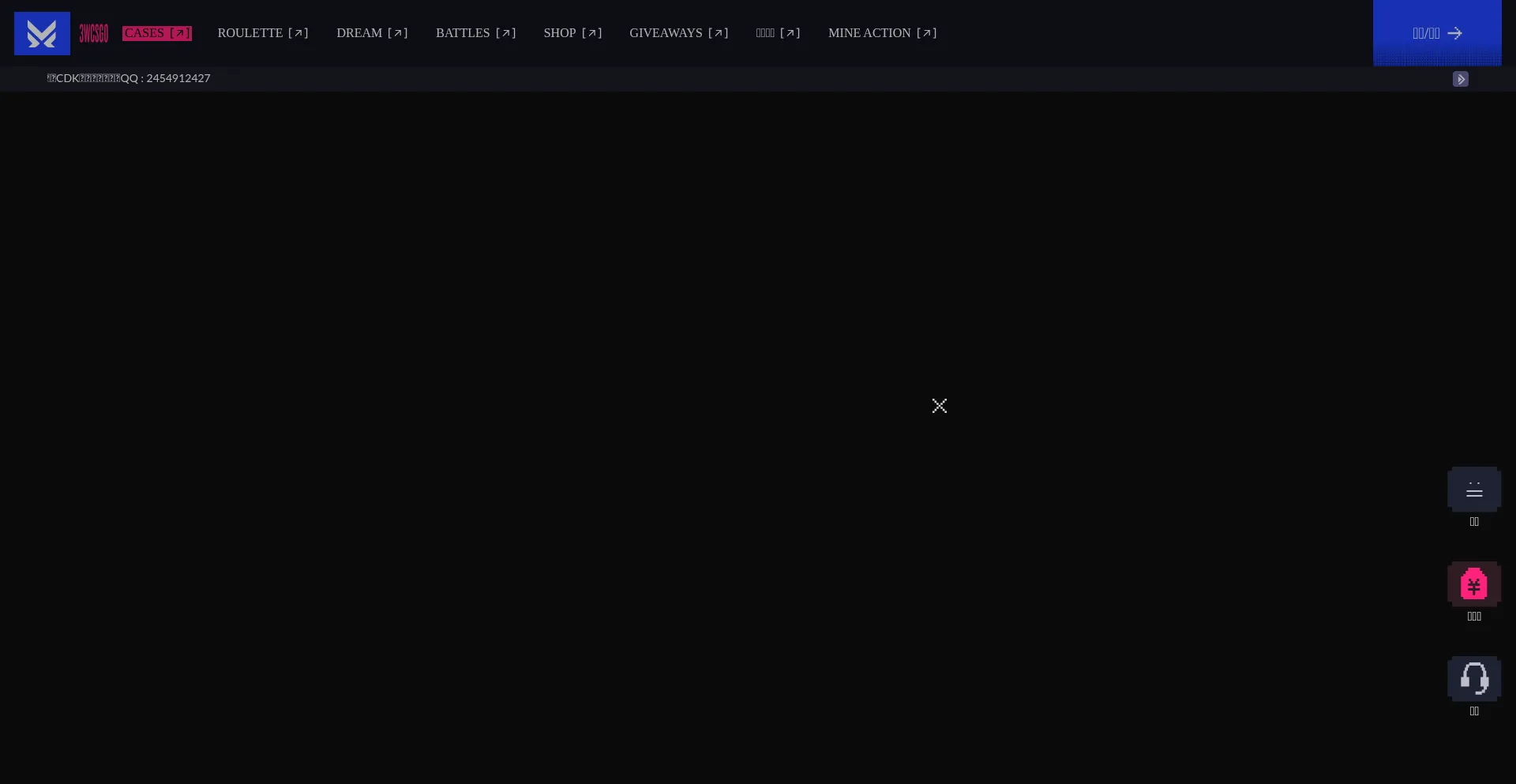The height and width of the screenshot is (784, 1516).
Task: Open the 3WCSGO home via the pink wordmark
Action: click(x=93, y=33)
